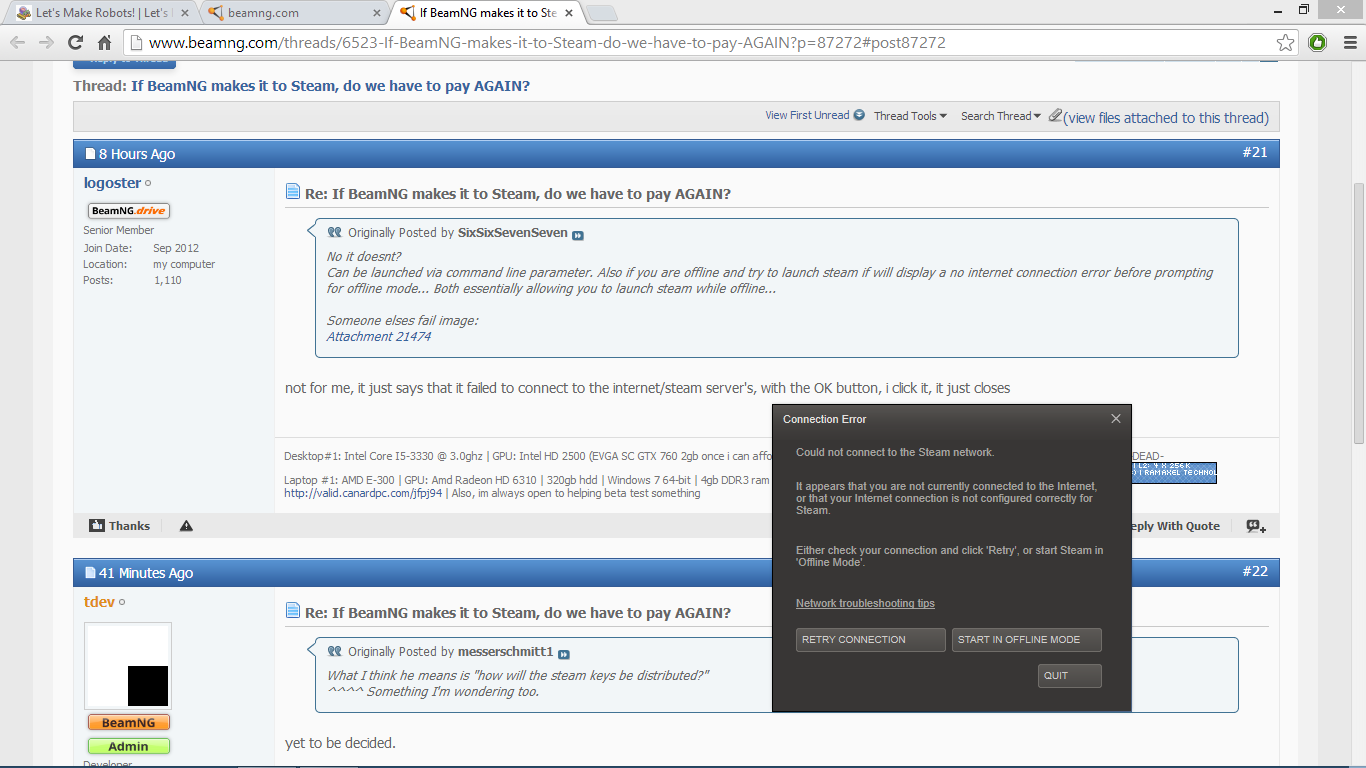Image resolution: width=1366 pixels, height=768 pixels.
Task: Click view files attached to this thread
Action: (1166, 117)
